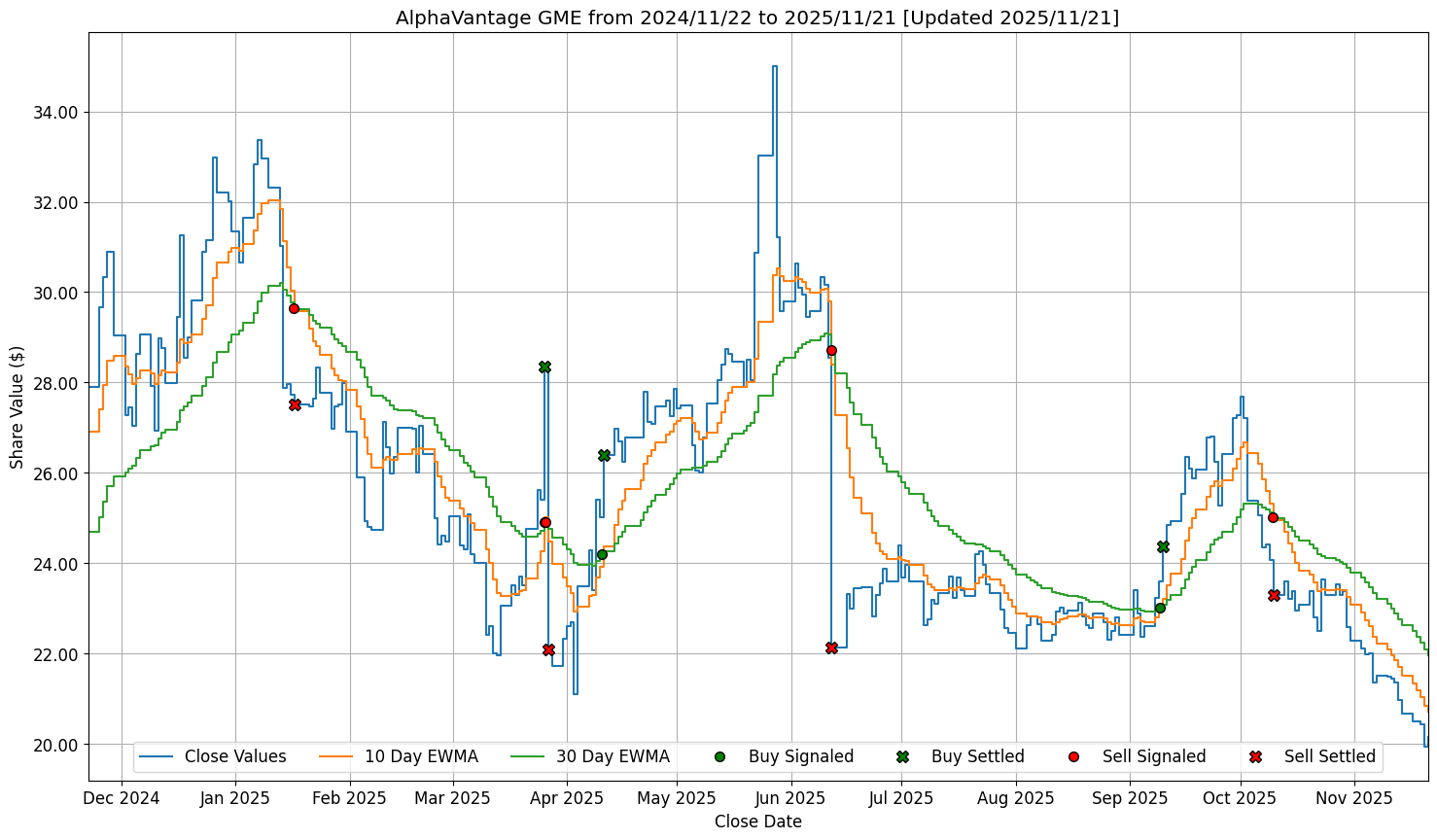Screen dimensions: 1437x840
Task: Click the Buy Signaled legend label
Action: [x=800, y=756]
